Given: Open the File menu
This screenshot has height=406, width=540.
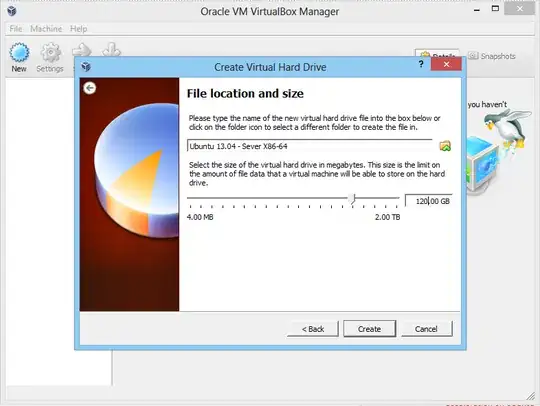Looking at the screenshot, I should [16, 29].
